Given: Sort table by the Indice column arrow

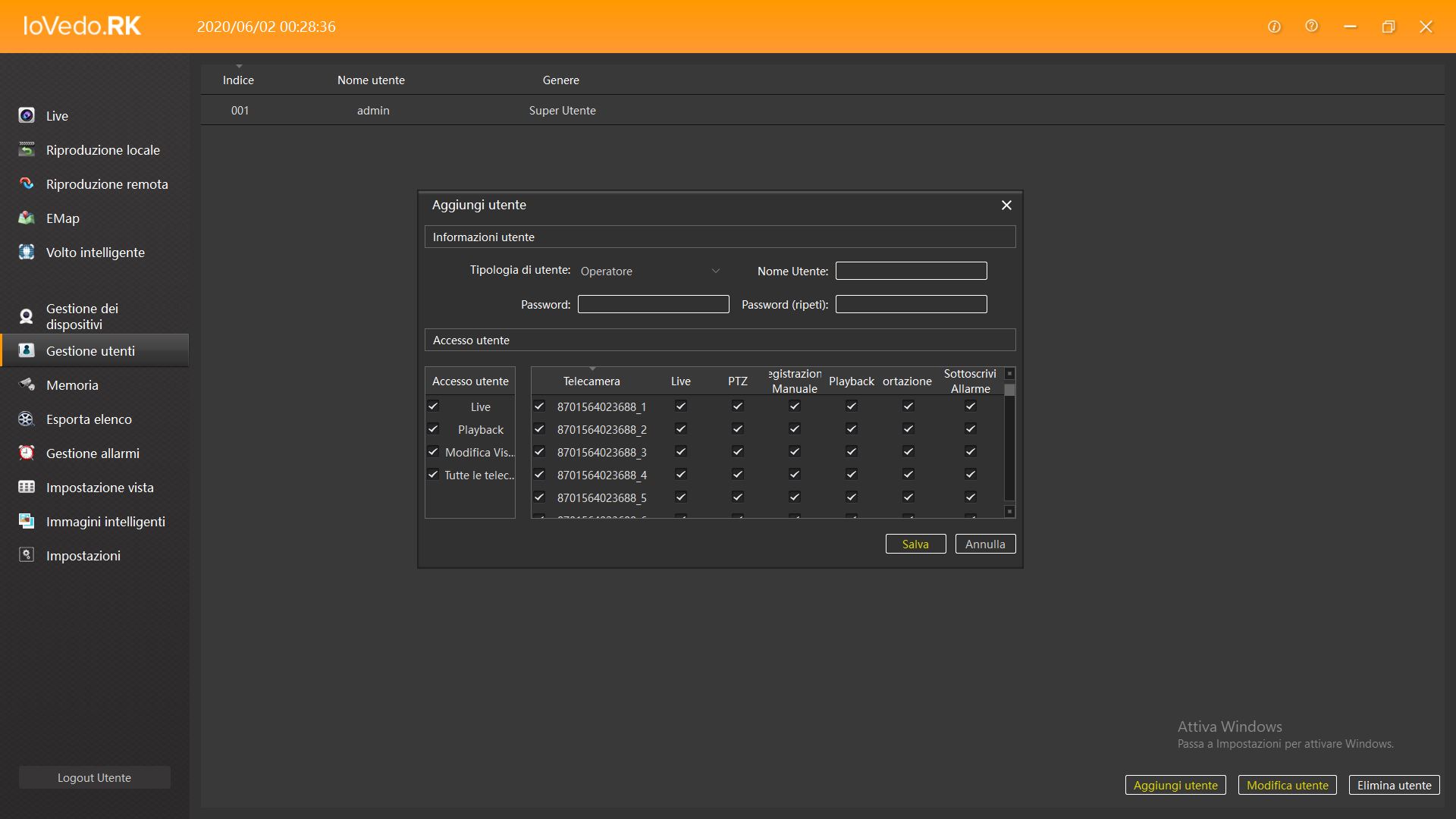Looking at the screenshot, I should (x=239, y=67).
